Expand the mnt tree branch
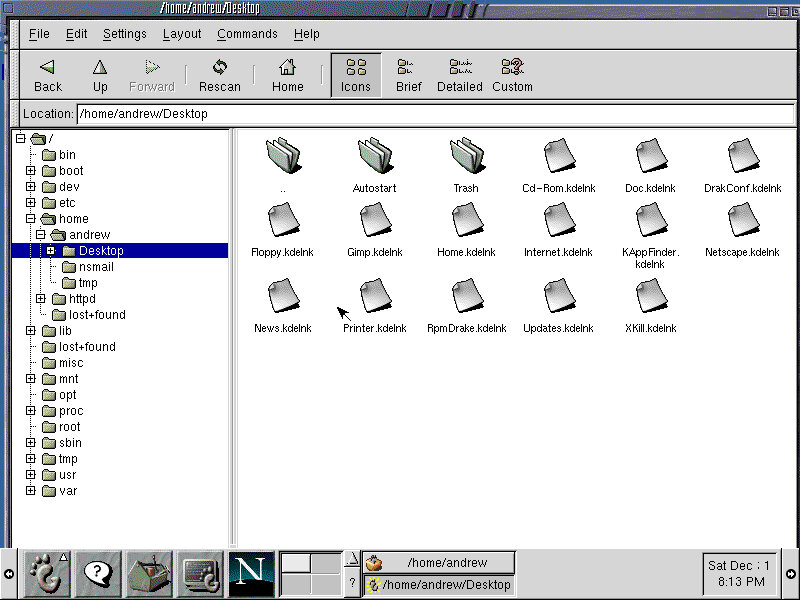Image resolution: width=800 pixels, height=600 pixels. 30,378
